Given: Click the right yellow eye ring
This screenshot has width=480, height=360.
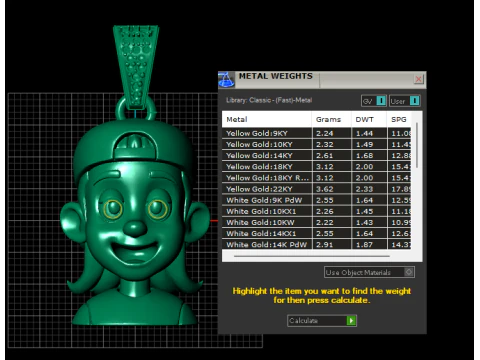Looking at the screenshot, I should [158, 209].
